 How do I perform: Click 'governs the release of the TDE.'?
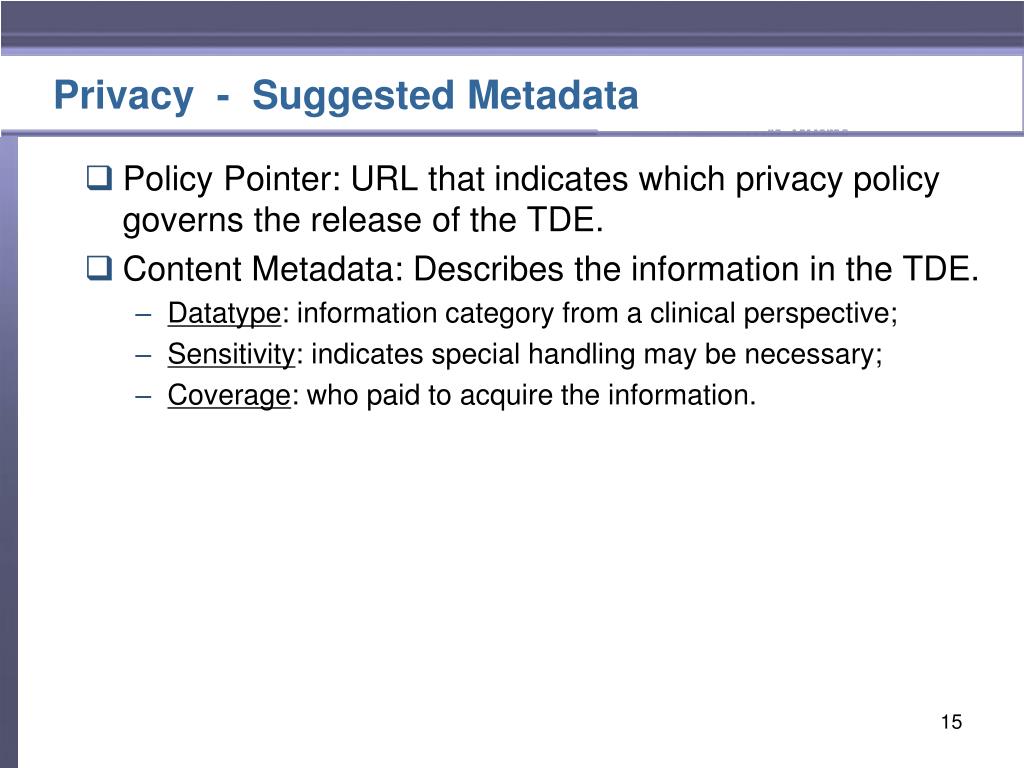363,221
